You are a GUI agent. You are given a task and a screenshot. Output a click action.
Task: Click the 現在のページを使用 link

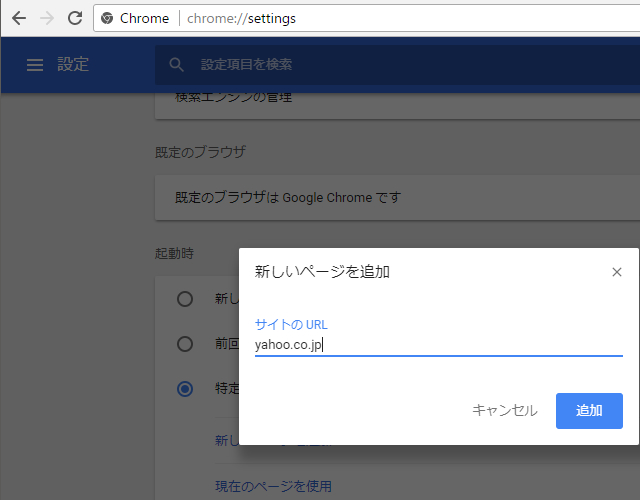273,486
